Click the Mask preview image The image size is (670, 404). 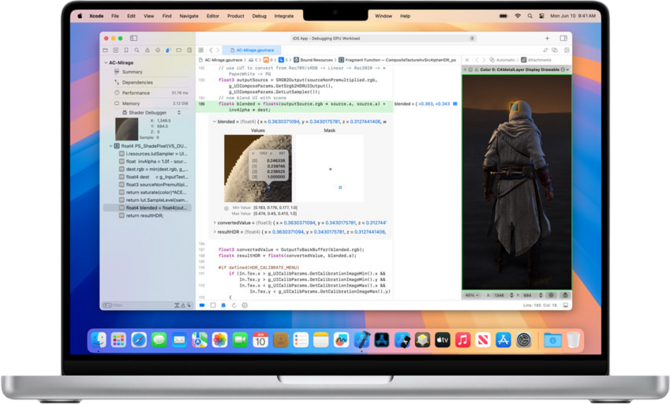tap(329, 168)
